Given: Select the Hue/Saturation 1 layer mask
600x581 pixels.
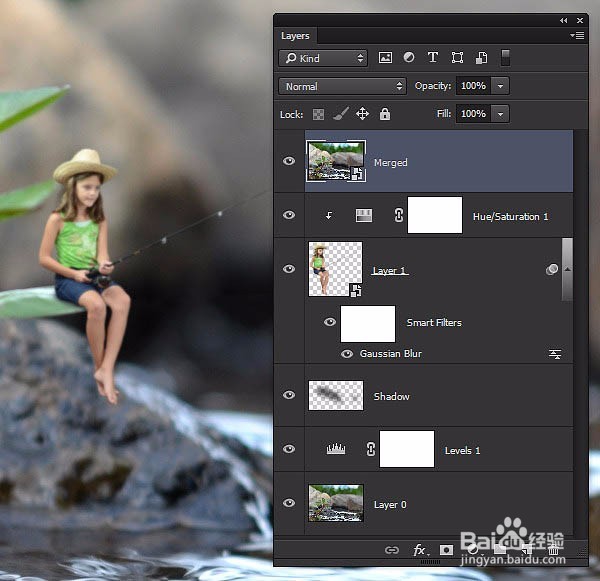Looking at the screenshot, I should pyautogui.click(x=435, y=215).
